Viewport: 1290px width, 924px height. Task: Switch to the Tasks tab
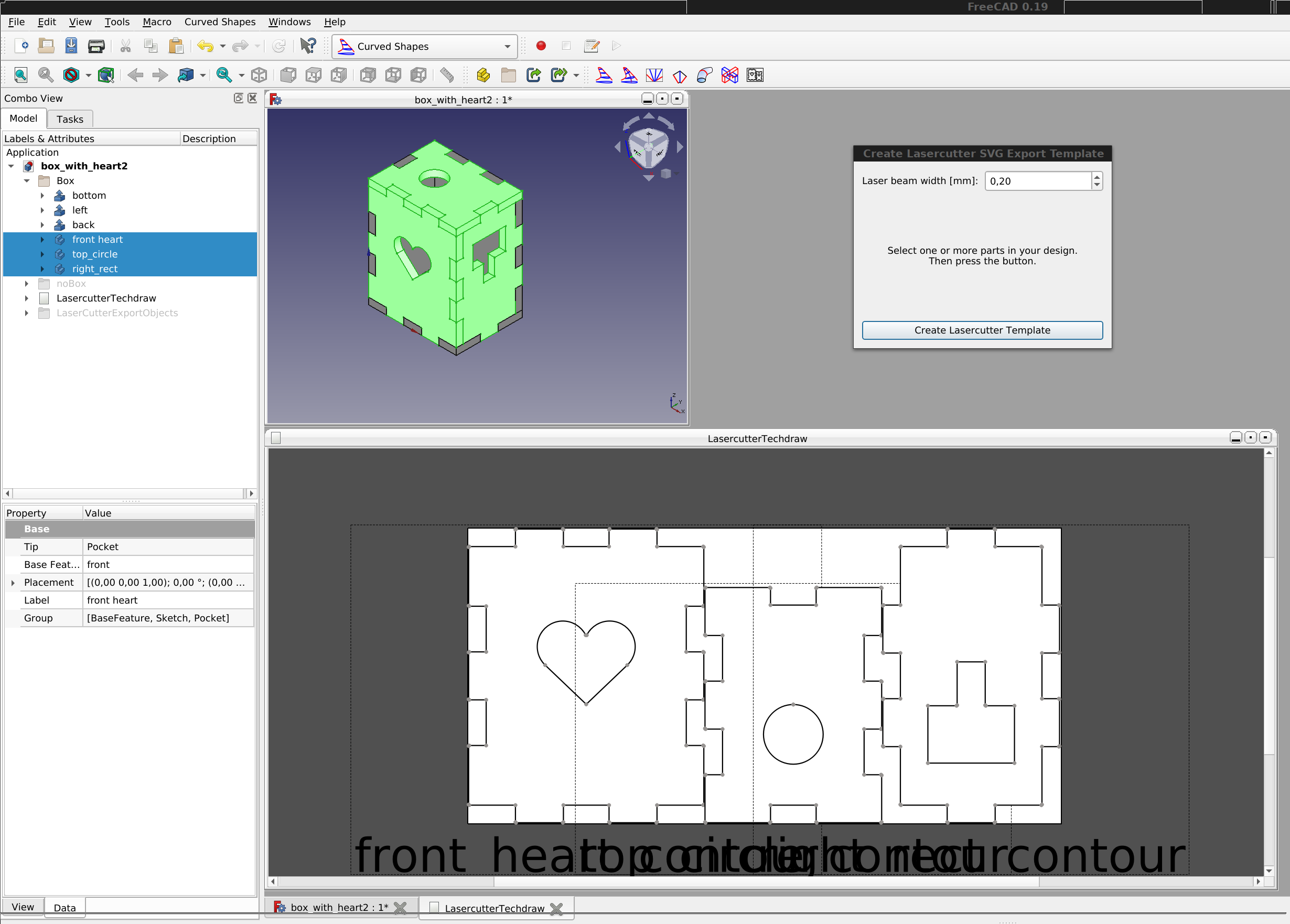pos(70,120)
